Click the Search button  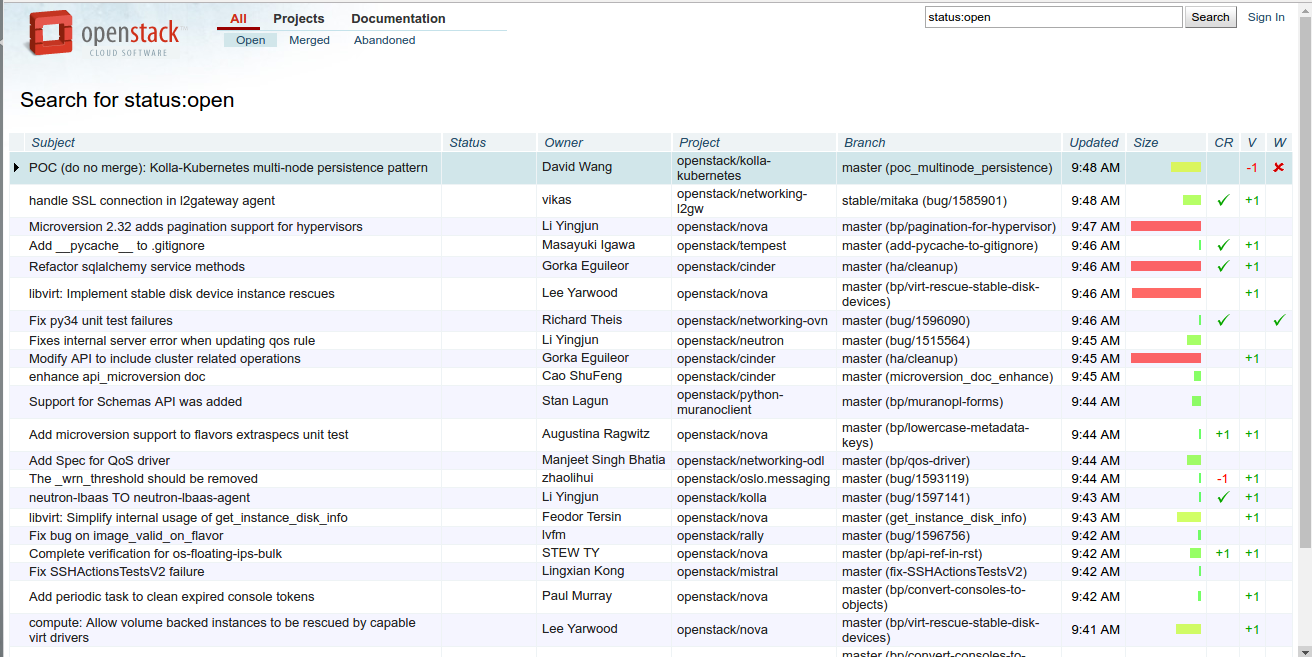[x=1210, y=17]
